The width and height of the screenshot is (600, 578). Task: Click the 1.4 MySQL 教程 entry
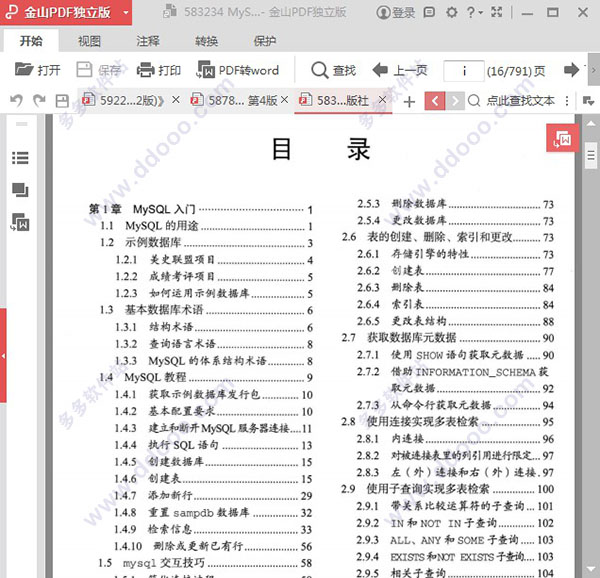point(206,377)
